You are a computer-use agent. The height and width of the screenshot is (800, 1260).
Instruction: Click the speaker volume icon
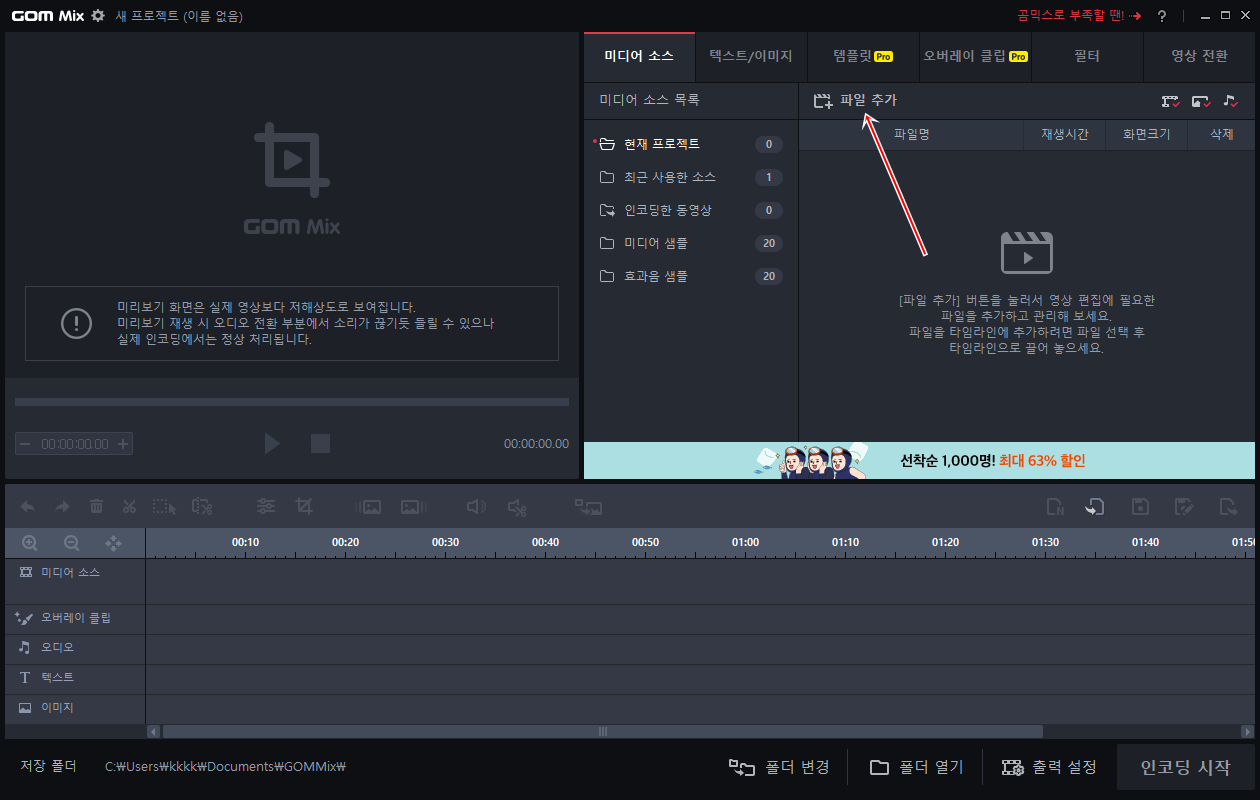[477, 507]
